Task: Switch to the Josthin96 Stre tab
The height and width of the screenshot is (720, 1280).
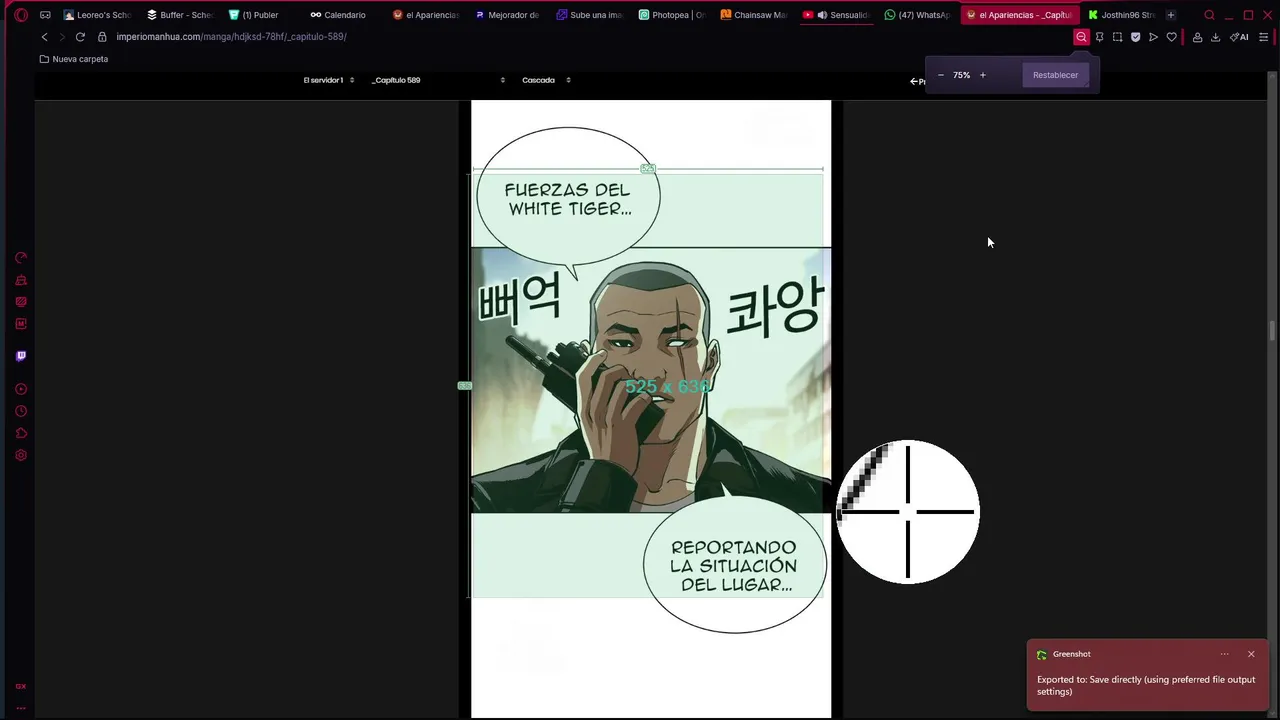Action: coord(1121,15)
